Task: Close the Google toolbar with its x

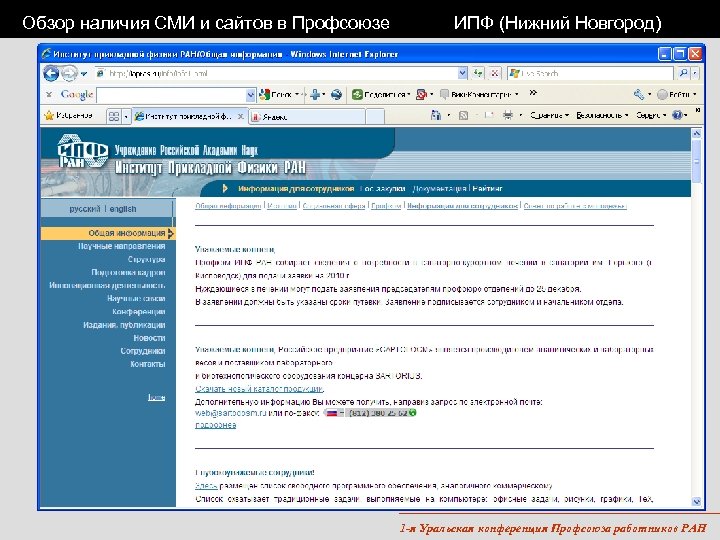Action: pos(49,94)
